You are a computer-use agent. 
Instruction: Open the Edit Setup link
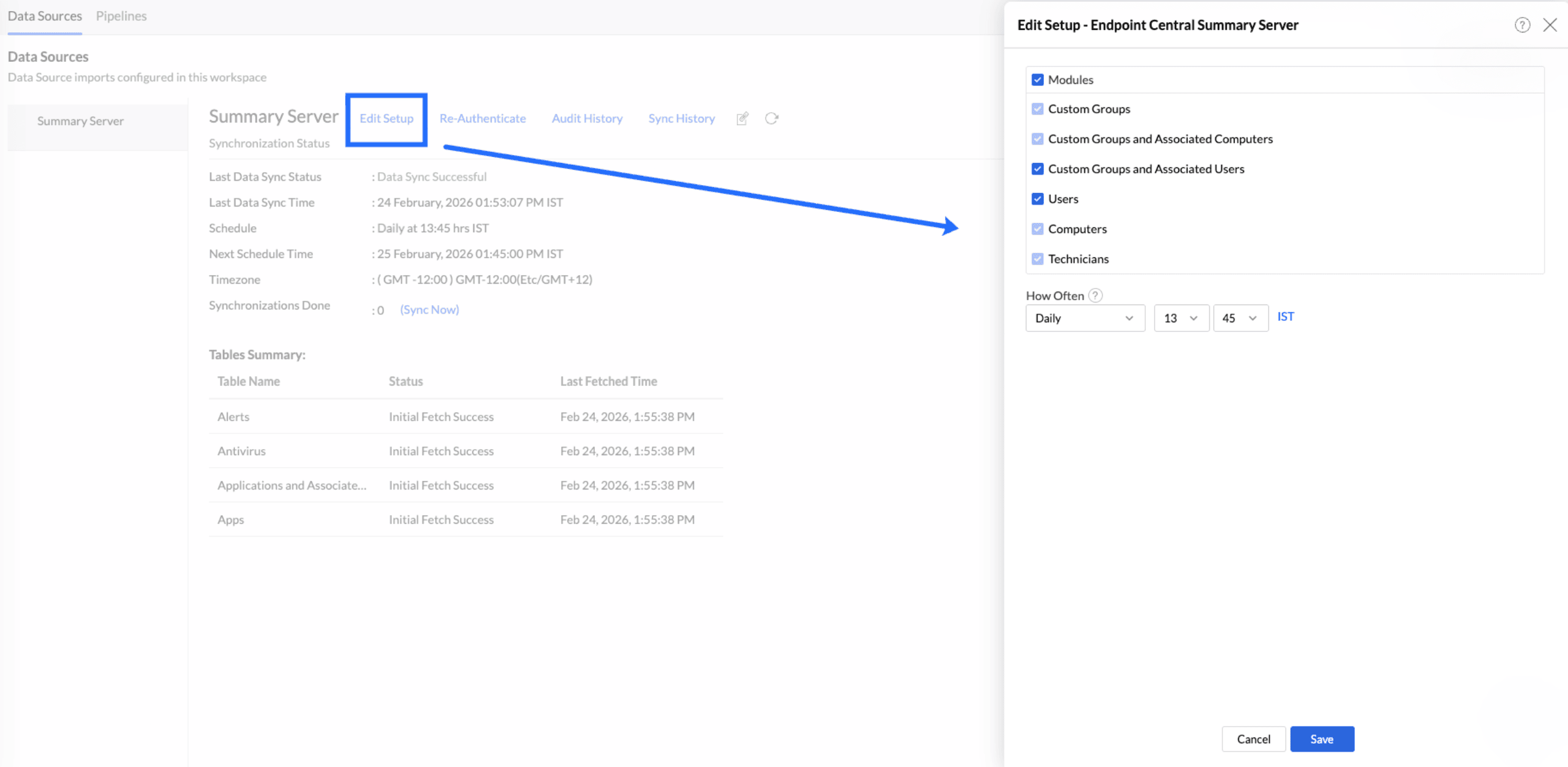tap(386, 119)
